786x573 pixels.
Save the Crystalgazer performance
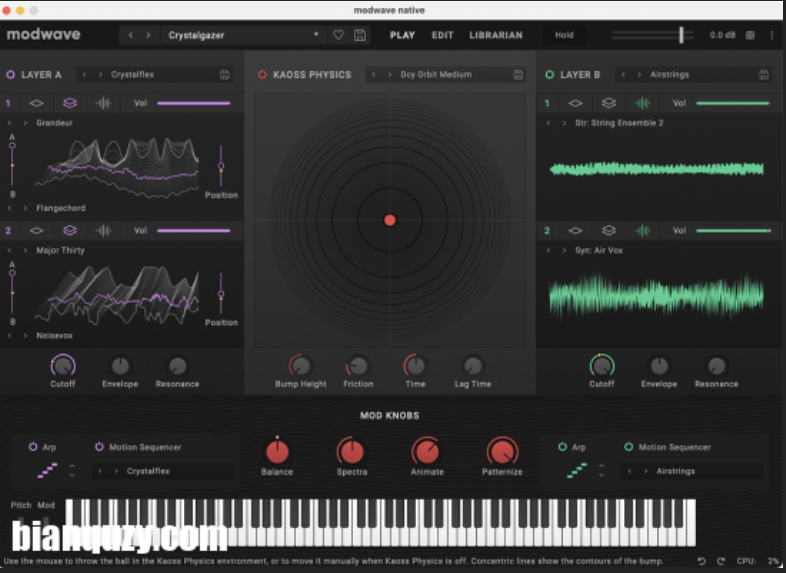(359, 35)
